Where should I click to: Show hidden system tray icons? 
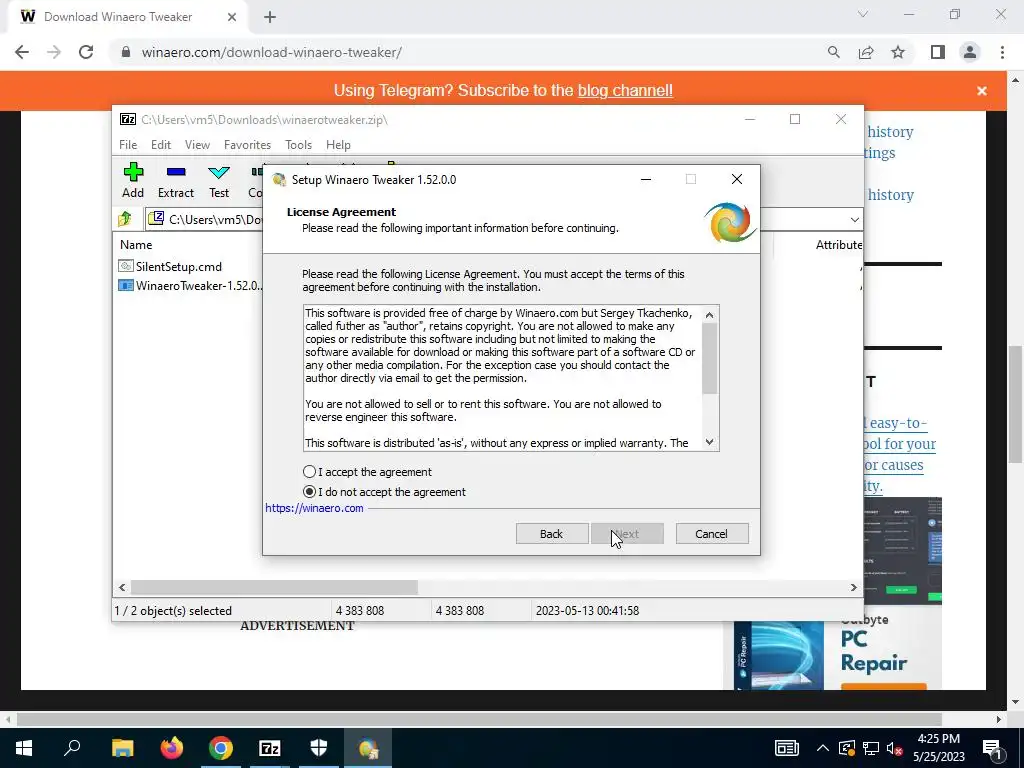click(x=823, y=748)
